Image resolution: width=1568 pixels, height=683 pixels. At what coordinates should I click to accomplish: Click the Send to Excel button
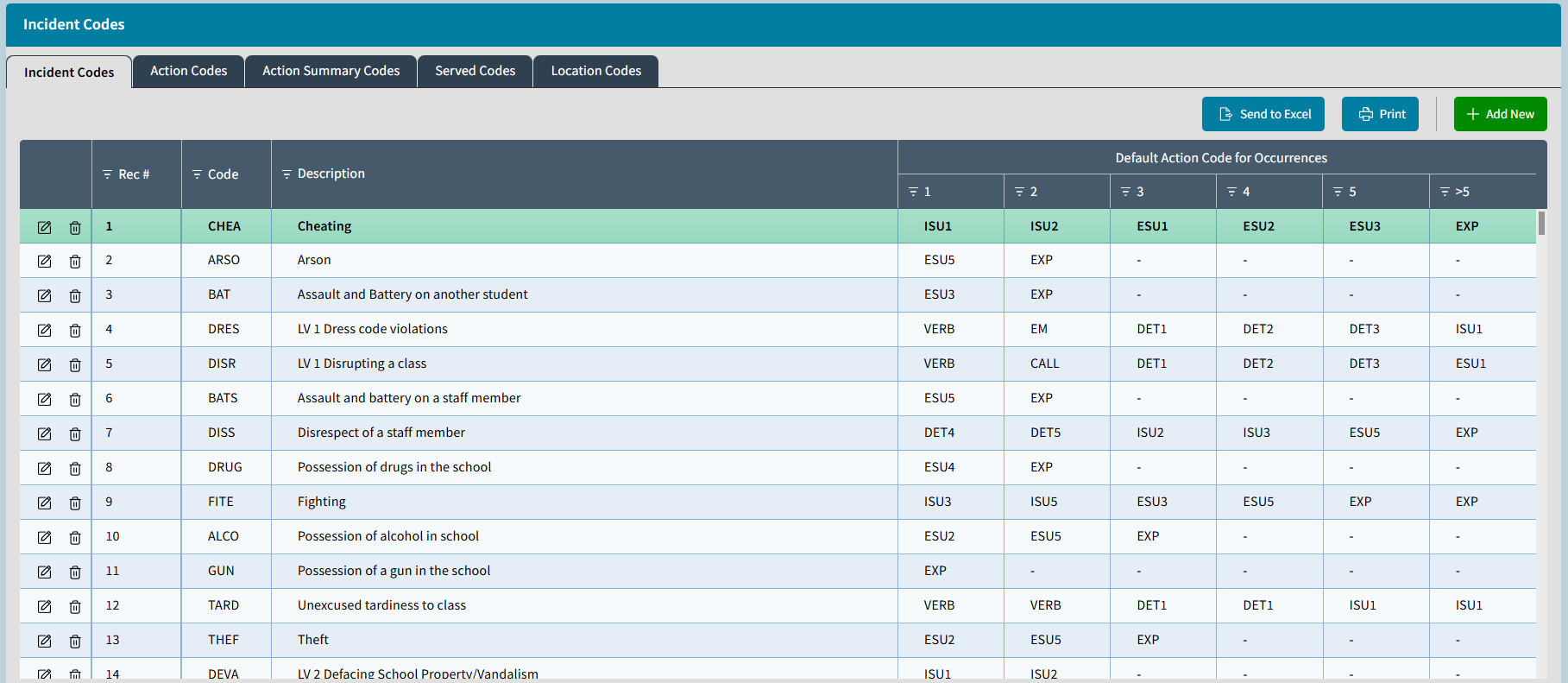pos(1263,114)
